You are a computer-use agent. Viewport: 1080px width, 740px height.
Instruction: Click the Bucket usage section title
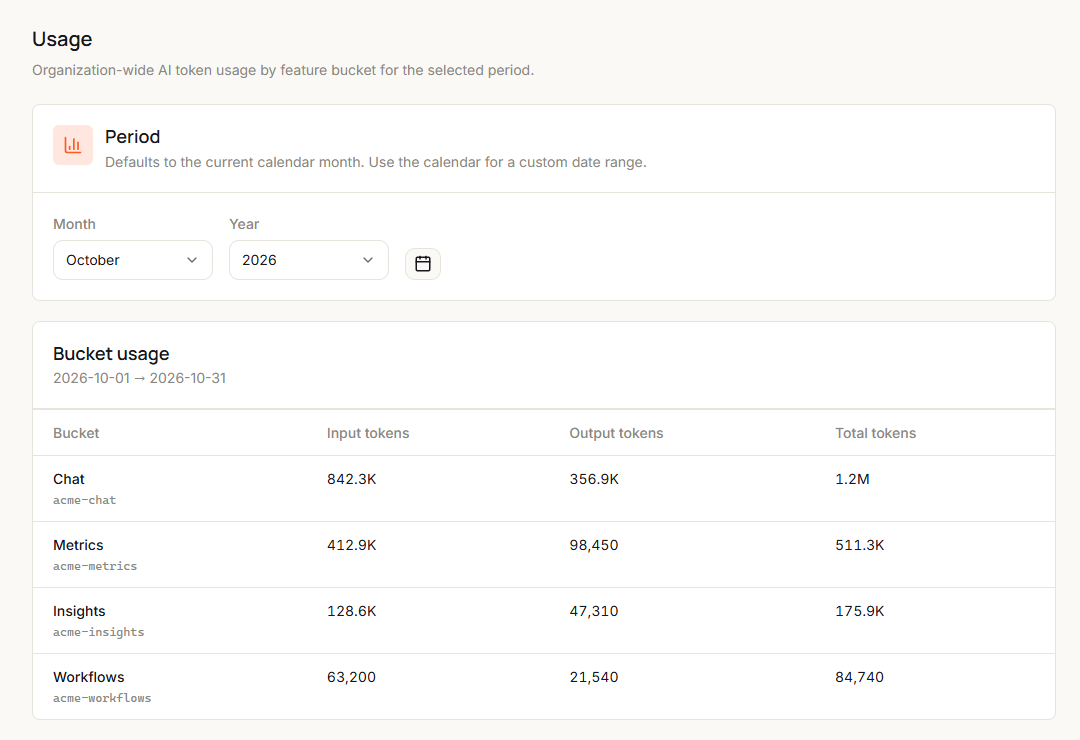point(111,353)
